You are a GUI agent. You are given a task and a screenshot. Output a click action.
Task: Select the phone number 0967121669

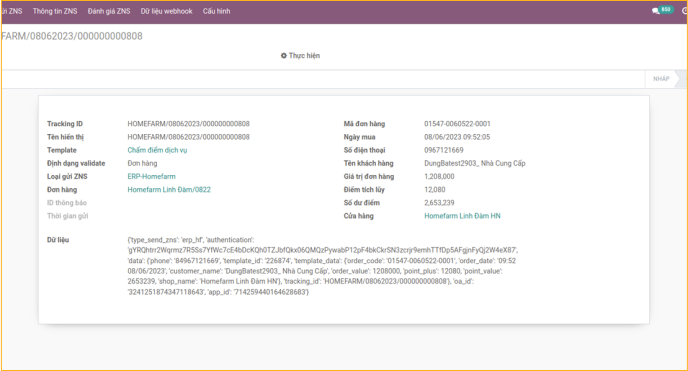[444, 150]
